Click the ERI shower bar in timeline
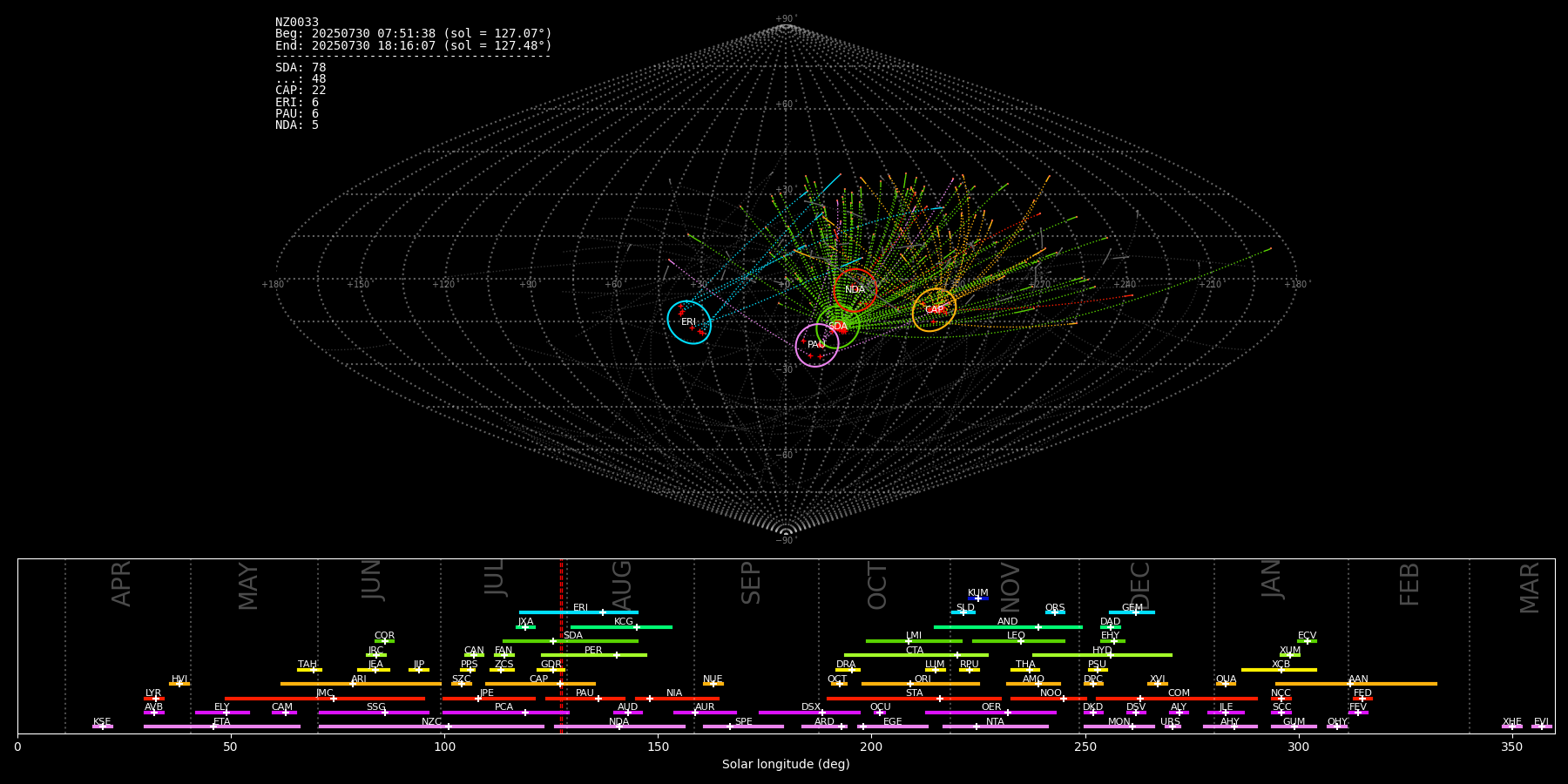 click(578, 612)
